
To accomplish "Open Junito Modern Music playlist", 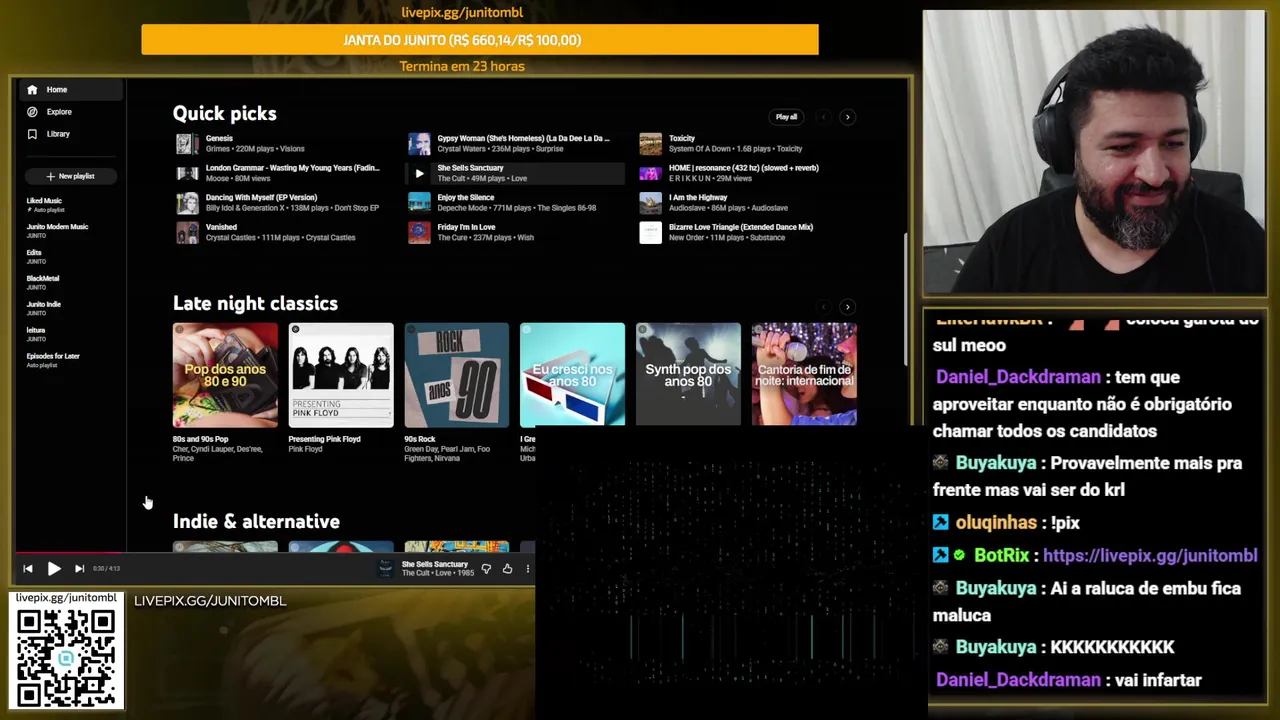I will (57, 230).
